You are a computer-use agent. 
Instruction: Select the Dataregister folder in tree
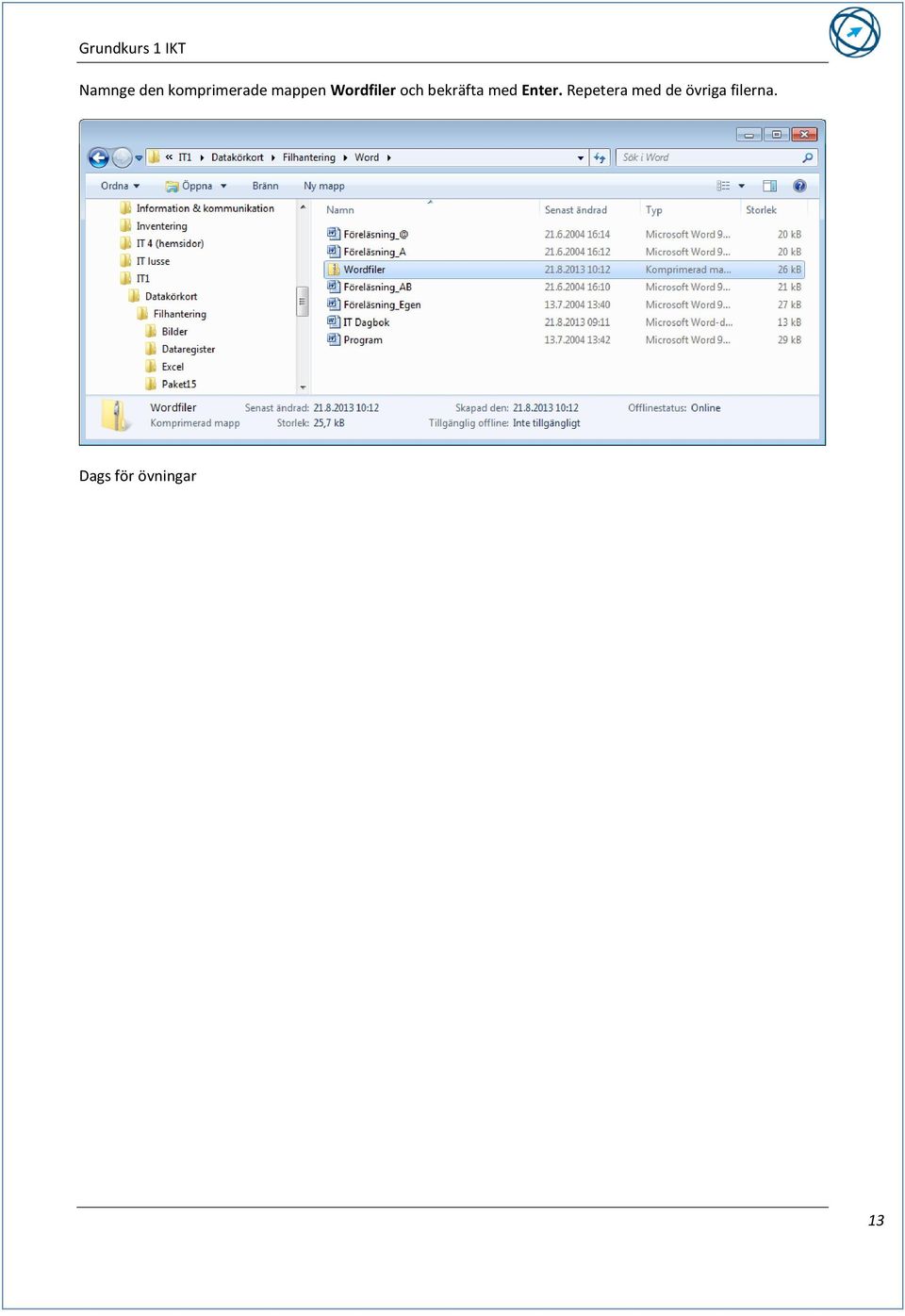coord(188,349)
